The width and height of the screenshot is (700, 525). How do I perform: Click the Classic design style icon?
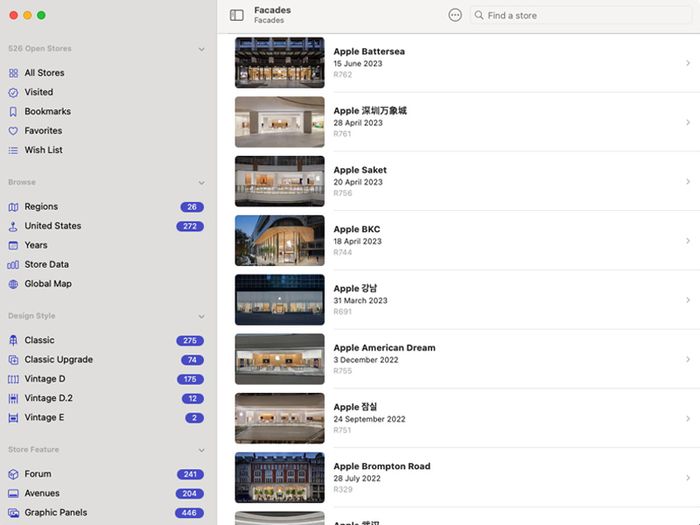pyautogui.click(x=13, y=340)
